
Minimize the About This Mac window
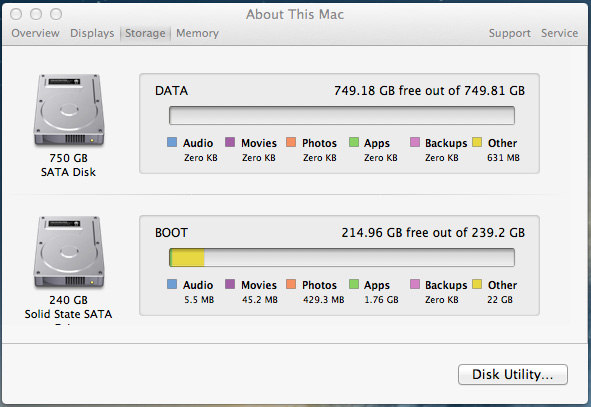[36, 14]
